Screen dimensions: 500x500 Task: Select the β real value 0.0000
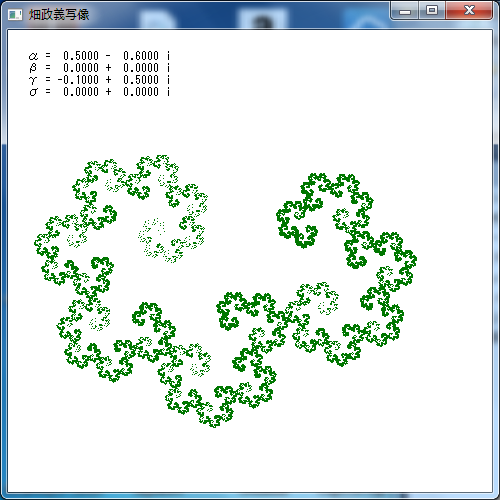point(81,68)
